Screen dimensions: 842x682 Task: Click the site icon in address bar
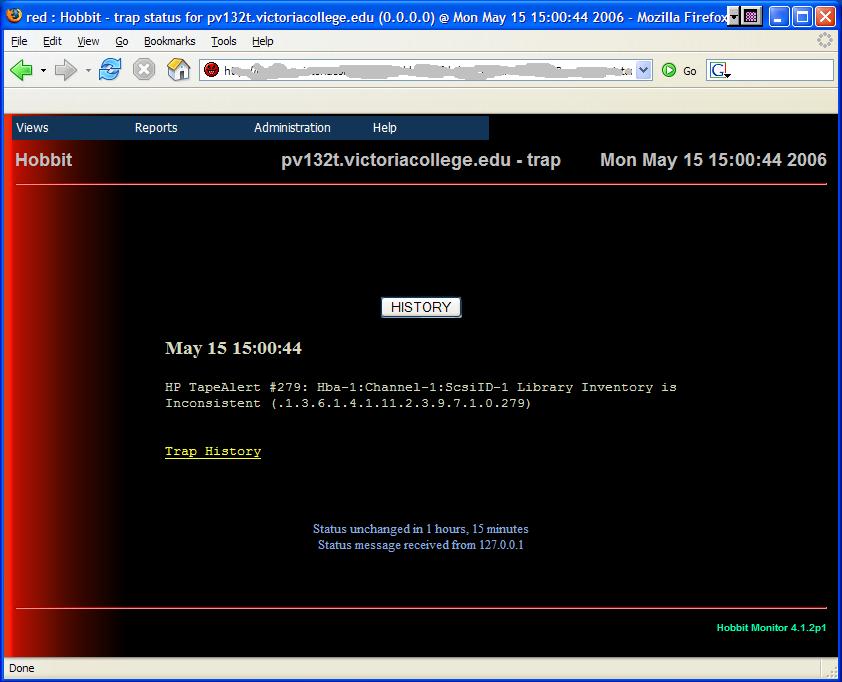pos(211,71)
